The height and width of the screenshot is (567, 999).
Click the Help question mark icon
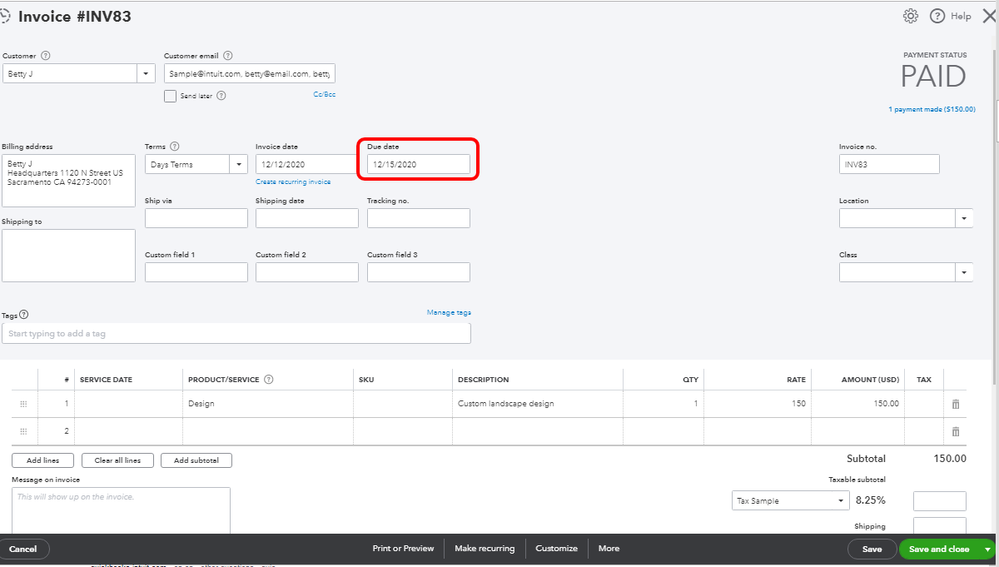coord(937,16)
